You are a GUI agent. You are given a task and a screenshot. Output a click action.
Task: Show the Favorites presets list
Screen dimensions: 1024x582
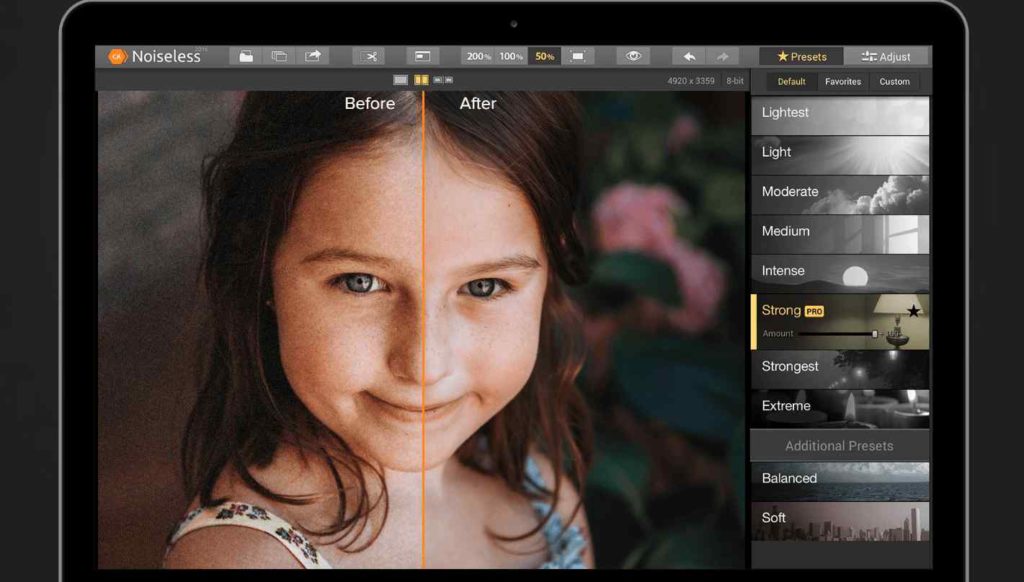tap(842, 82)
